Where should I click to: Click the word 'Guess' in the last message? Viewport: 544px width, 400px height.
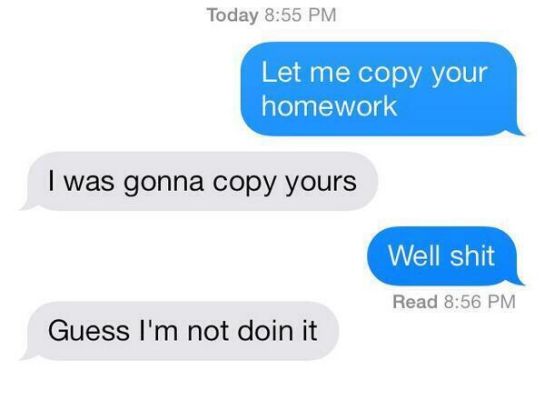click(89, 331)
